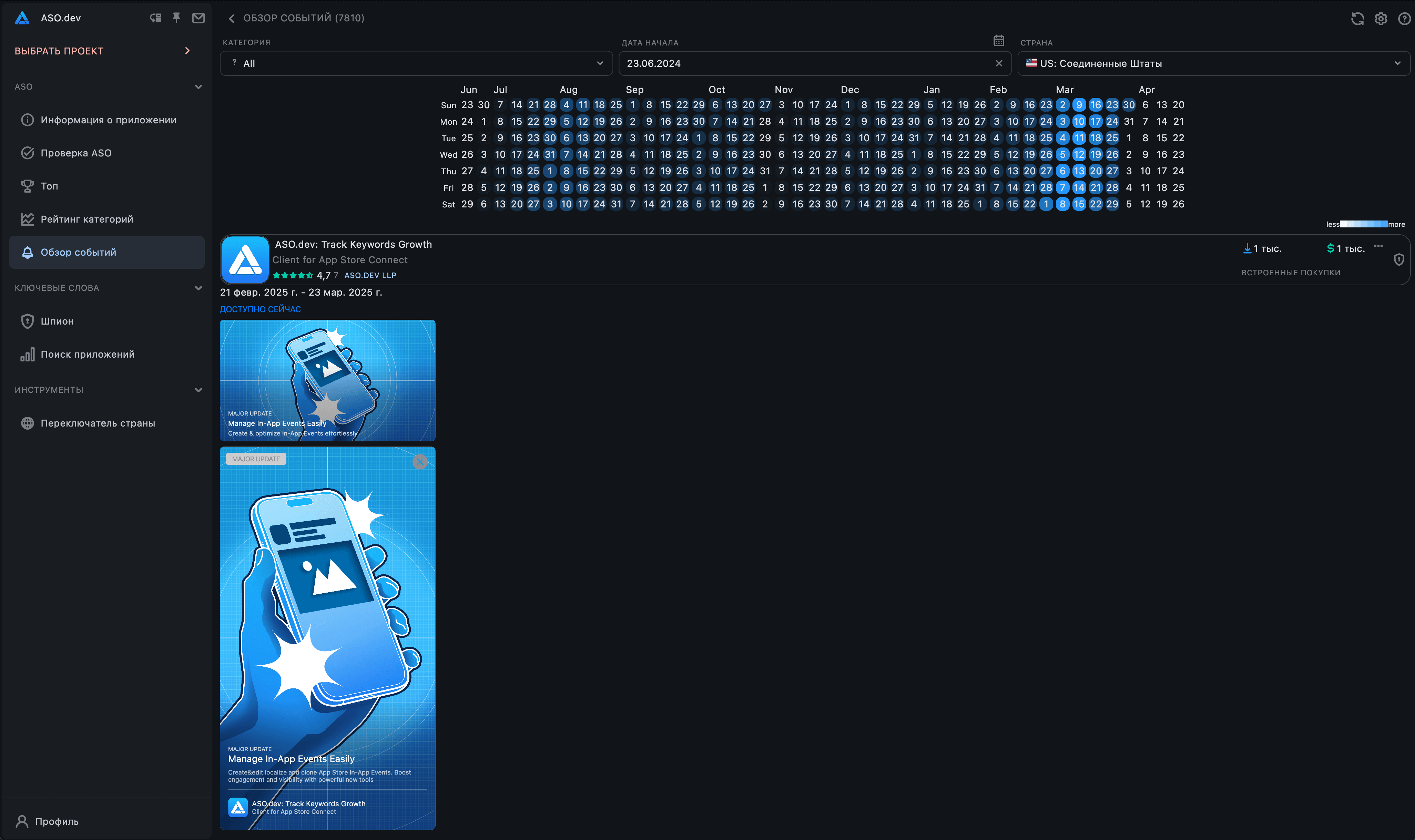Viewport: 1415px width, 840px height.
Task: Click the shield icon on app card
Action: (x=1398, y=259)
